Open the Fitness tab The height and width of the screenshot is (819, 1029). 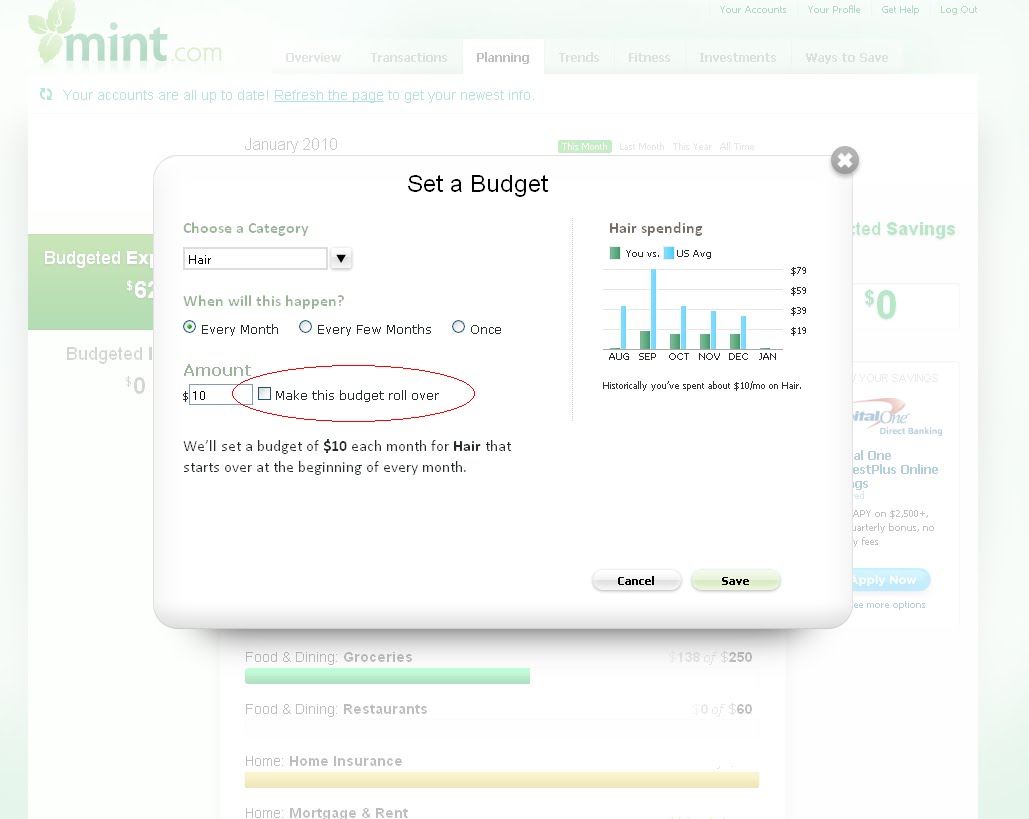pyautogui.click(x=649, y=58)
